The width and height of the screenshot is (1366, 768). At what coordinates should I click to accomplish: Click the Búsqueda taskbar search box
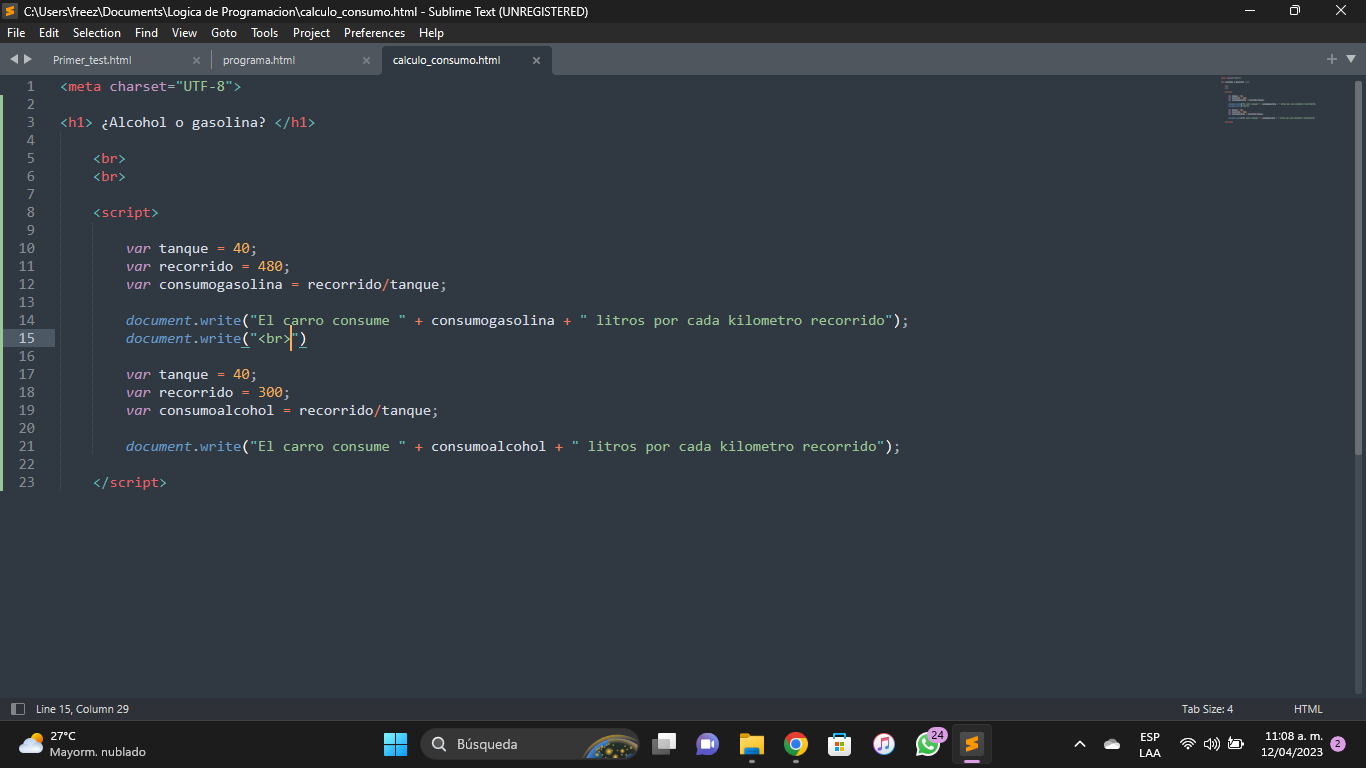point(530,744)
